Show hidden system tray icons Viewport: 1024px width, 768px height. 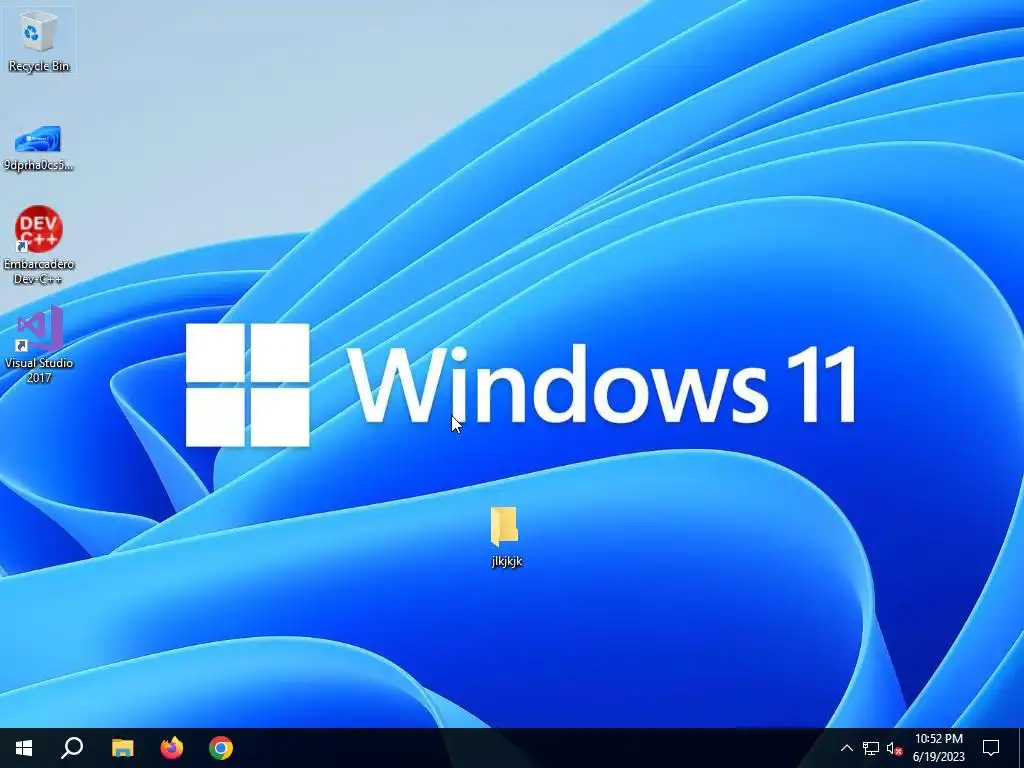846,748
